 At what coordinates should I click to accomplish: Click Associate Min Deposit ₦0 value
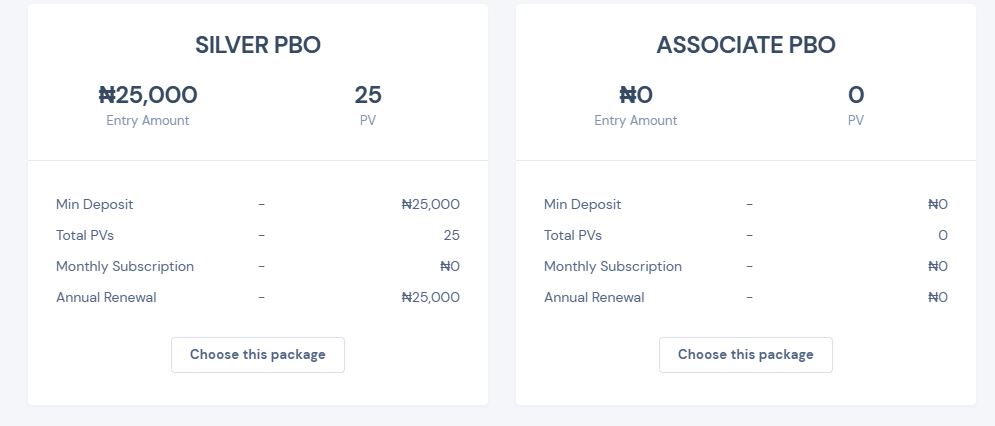tap(938, 204)
